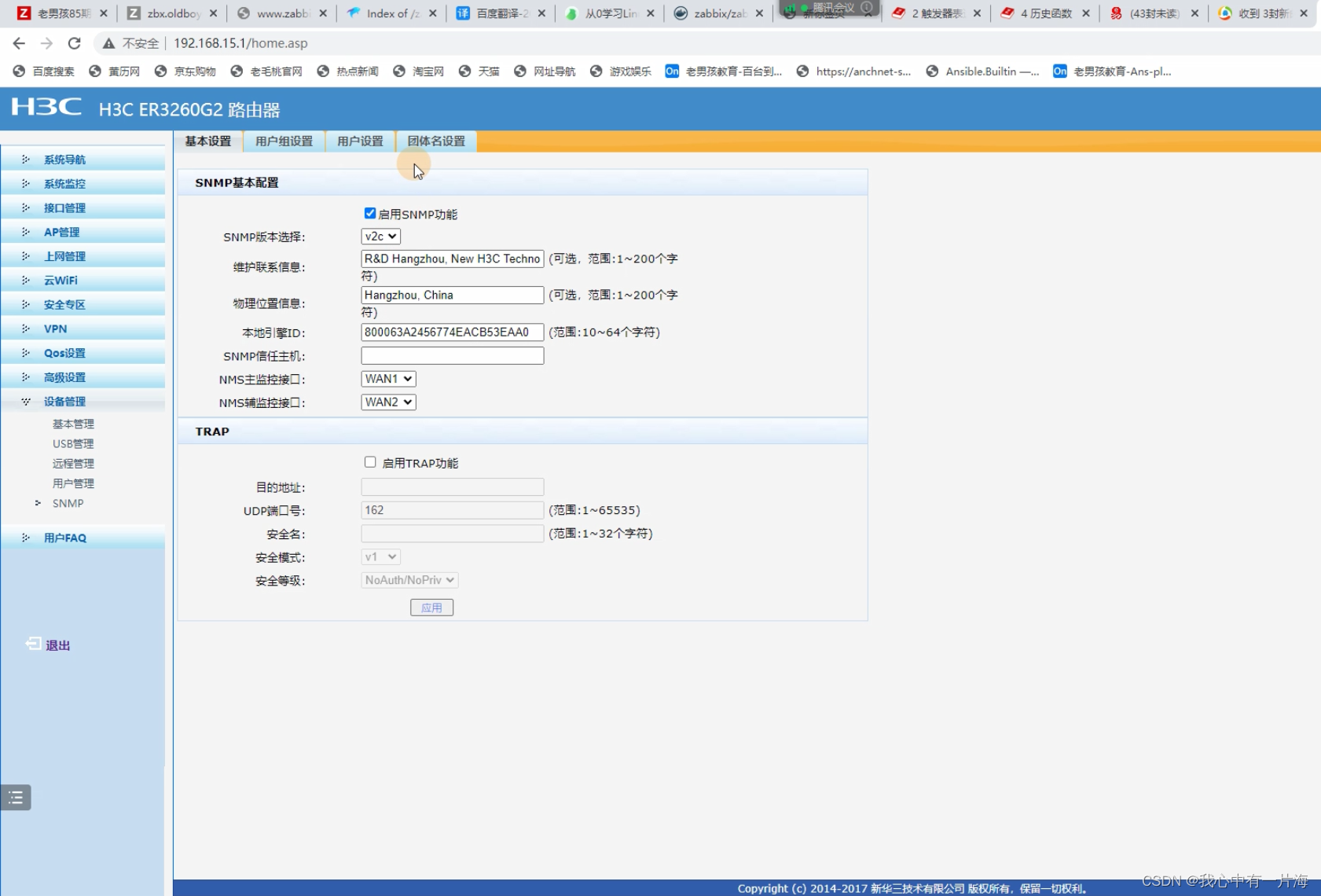Open the 老毛桃官网 bookmark
Image resolution: width=1321 pixels, height=896 pixels.
266,72
